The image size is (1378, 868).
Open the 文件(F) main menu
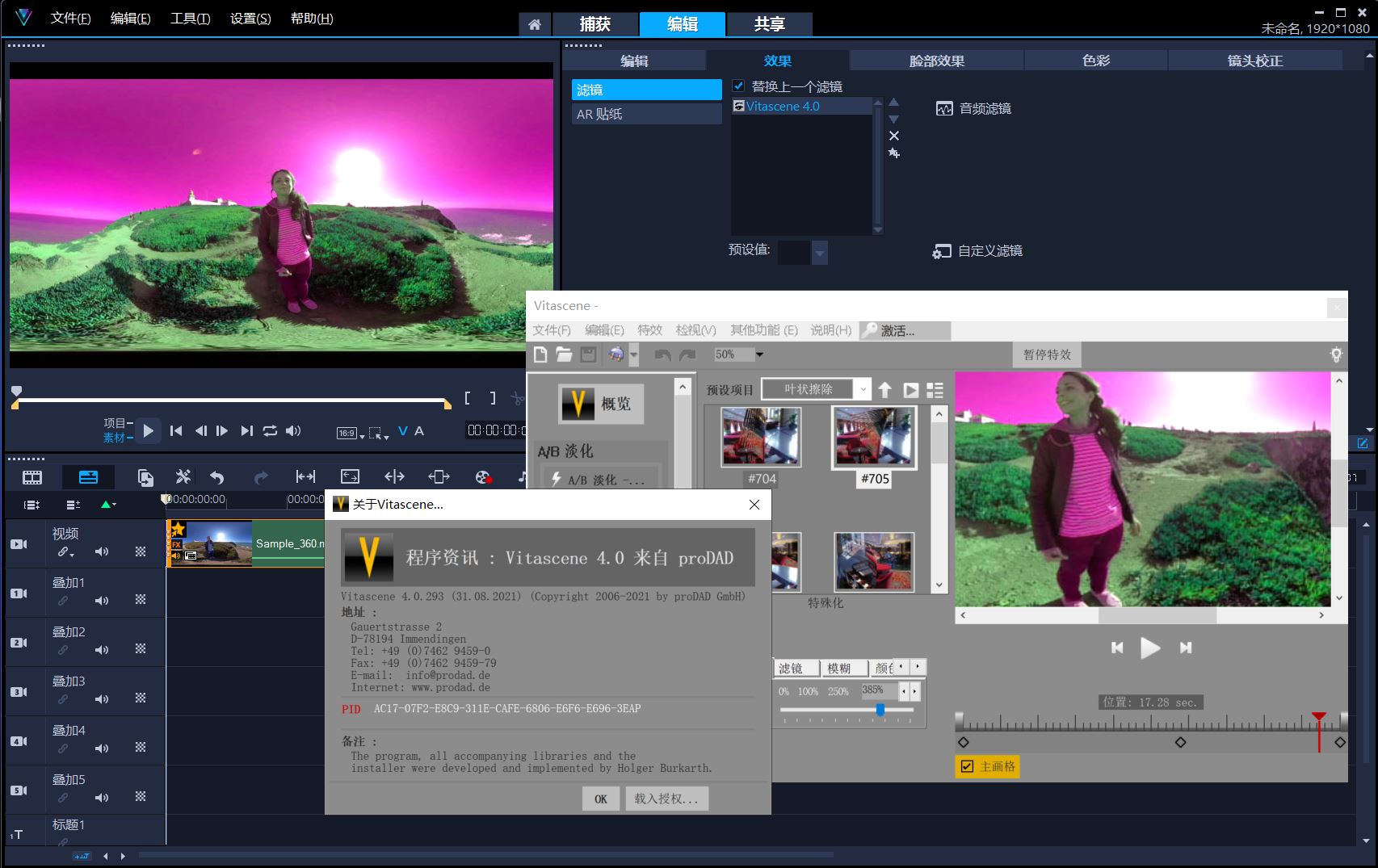tap(70, 18)
